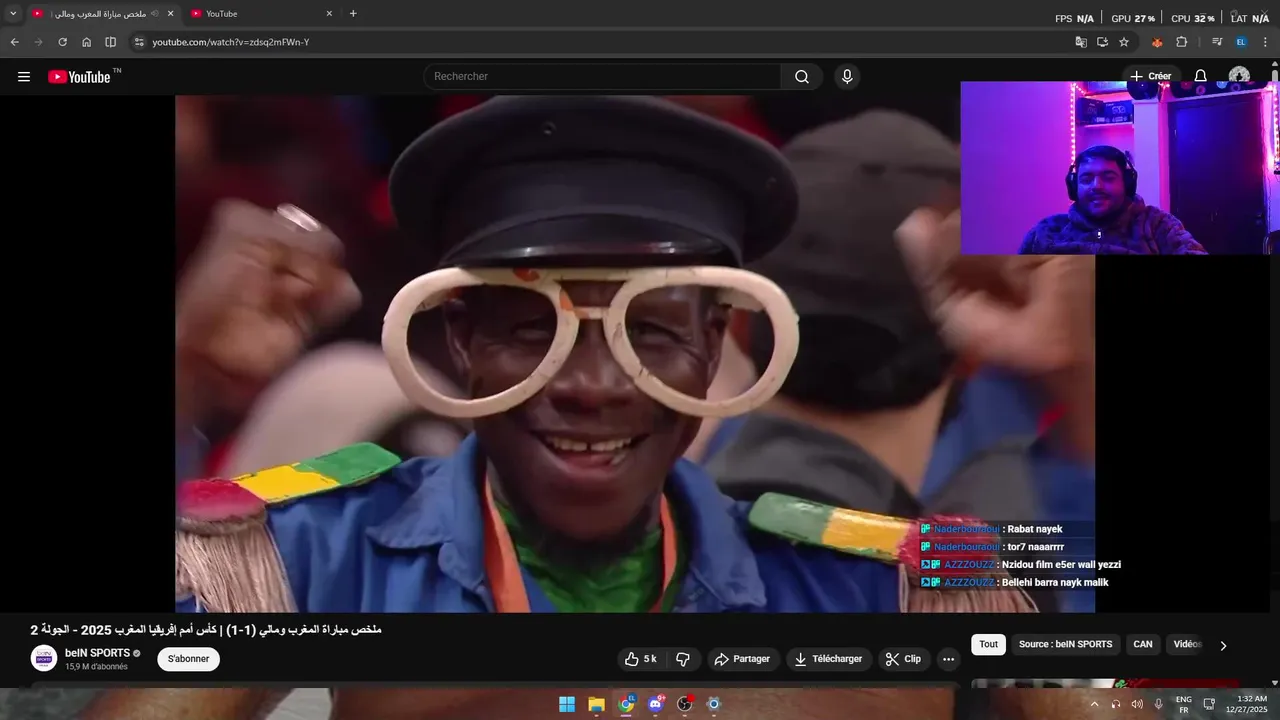The image size is (1280, 720).
Task: Select the Vidéos filter chip
Action: [1187, 645]
